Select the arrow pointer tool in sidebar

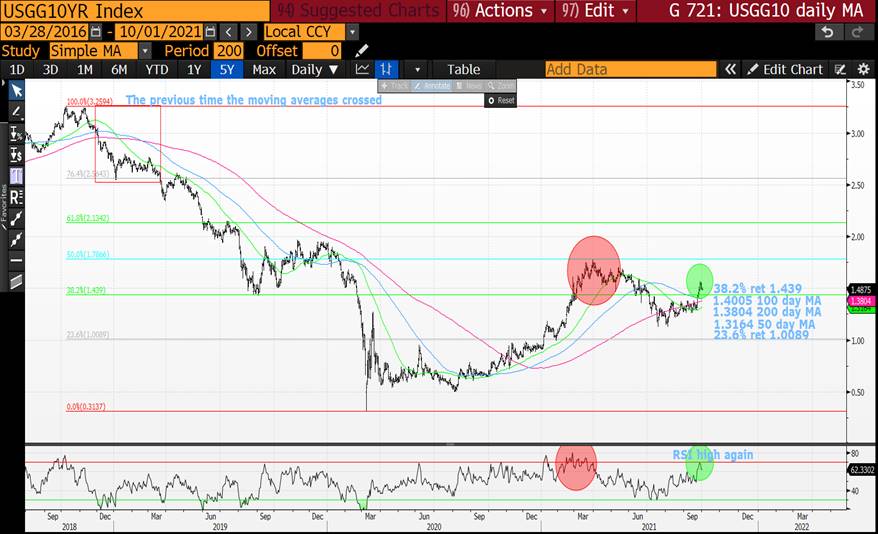click(x=16, y=90)
